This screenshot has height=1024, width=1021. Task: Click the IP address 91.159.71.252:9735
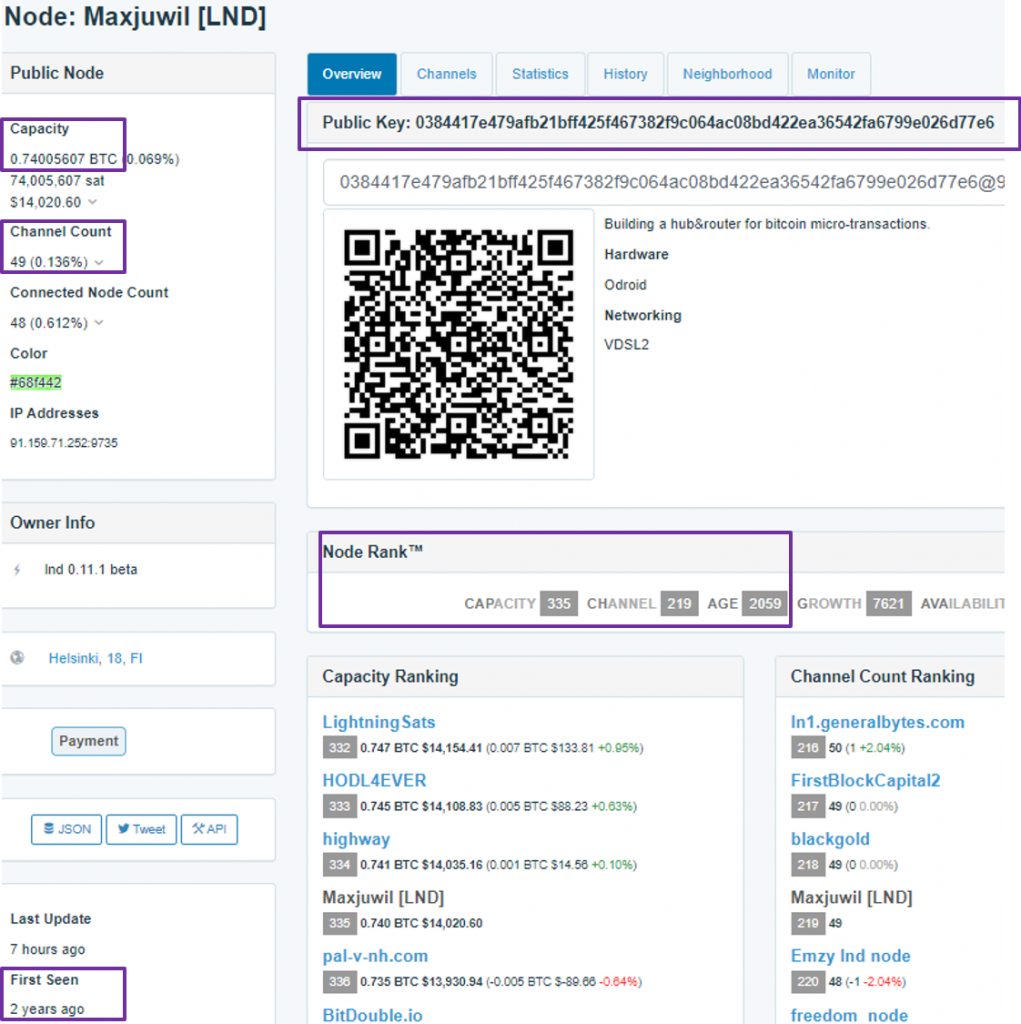pyautogui.click(x=64, y=443)
